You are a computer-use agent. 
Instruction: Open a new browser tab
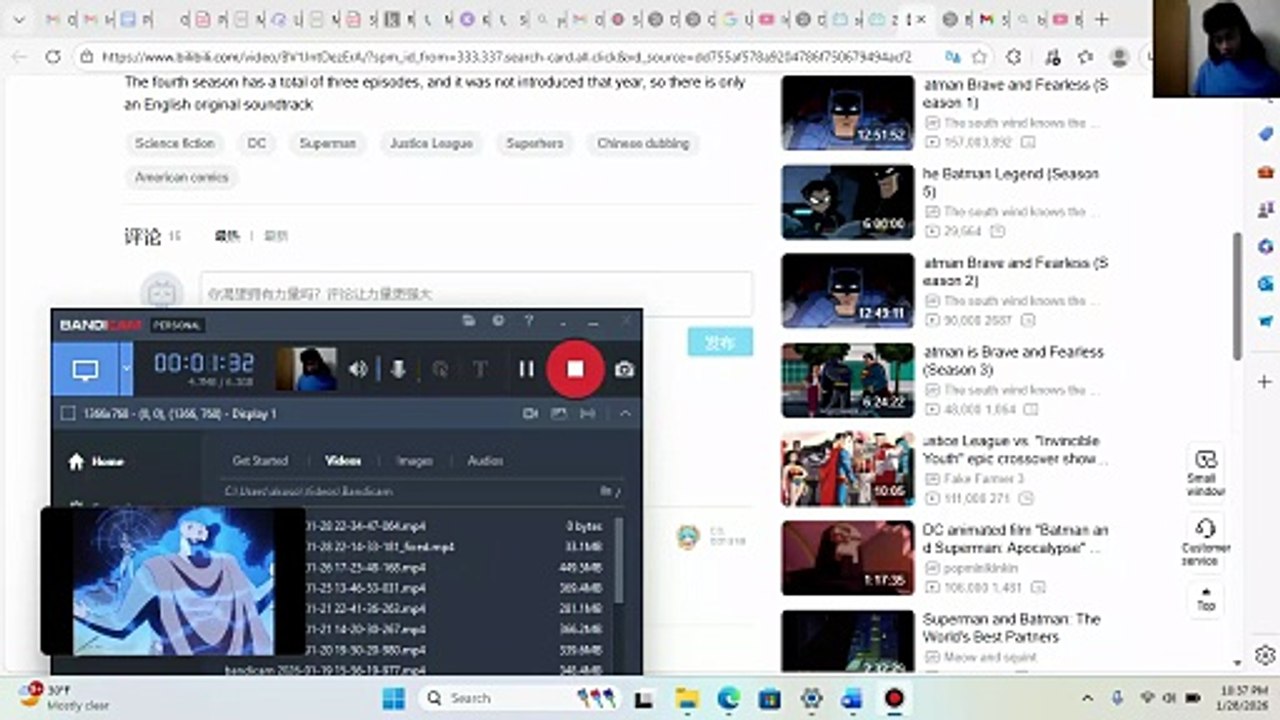click(1101, 19)
